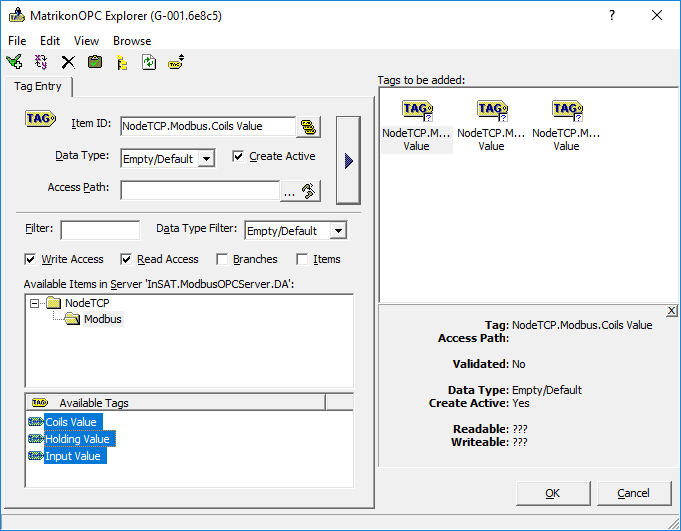Click the tag icon button beside Item ID
Viewport: 681px width, 531px height.
309,126
